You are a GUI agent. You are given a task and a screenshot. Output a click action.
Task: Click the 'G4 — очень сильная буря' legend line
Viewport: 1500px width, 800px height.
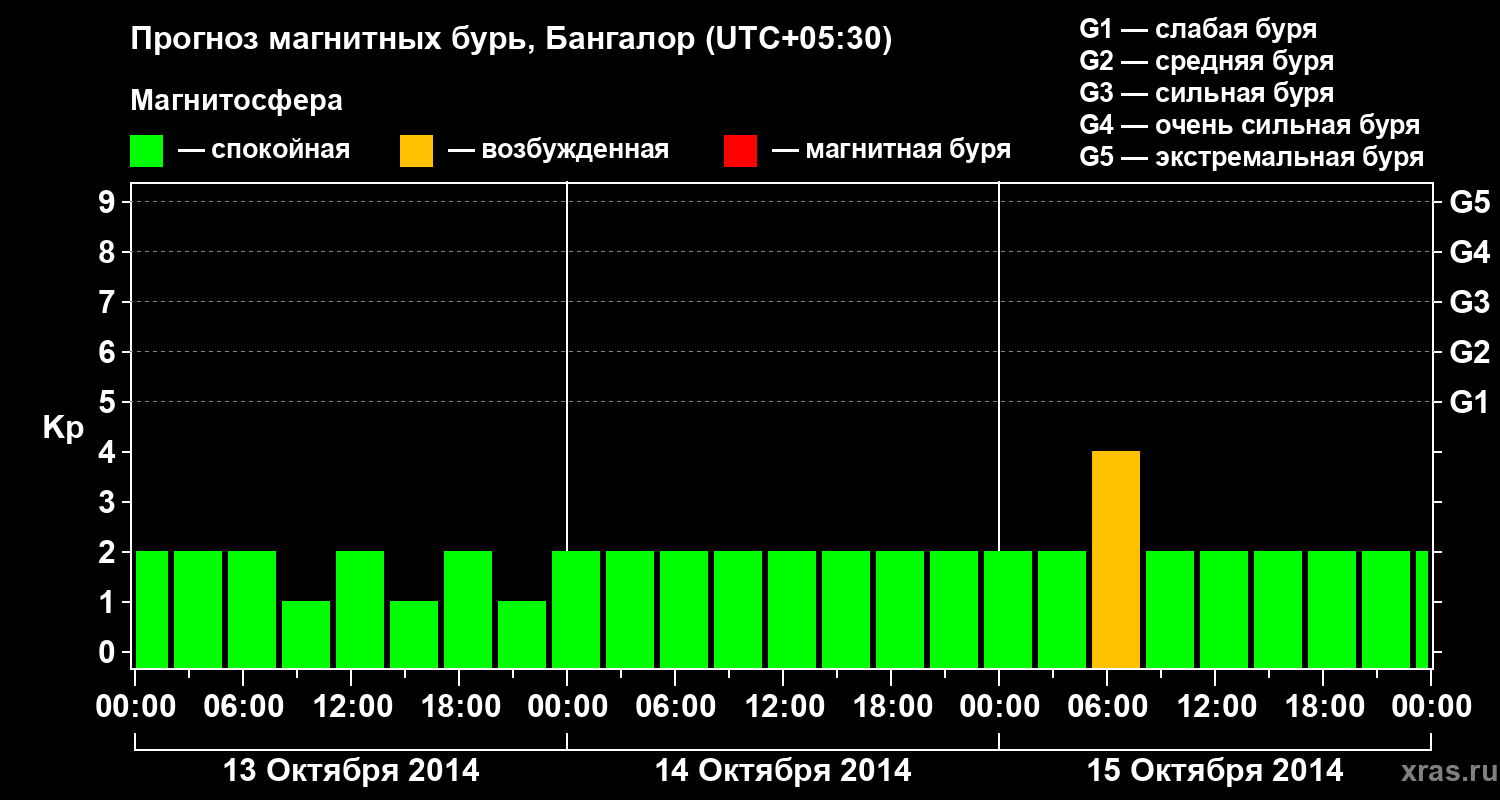[x=1249, y=125]
